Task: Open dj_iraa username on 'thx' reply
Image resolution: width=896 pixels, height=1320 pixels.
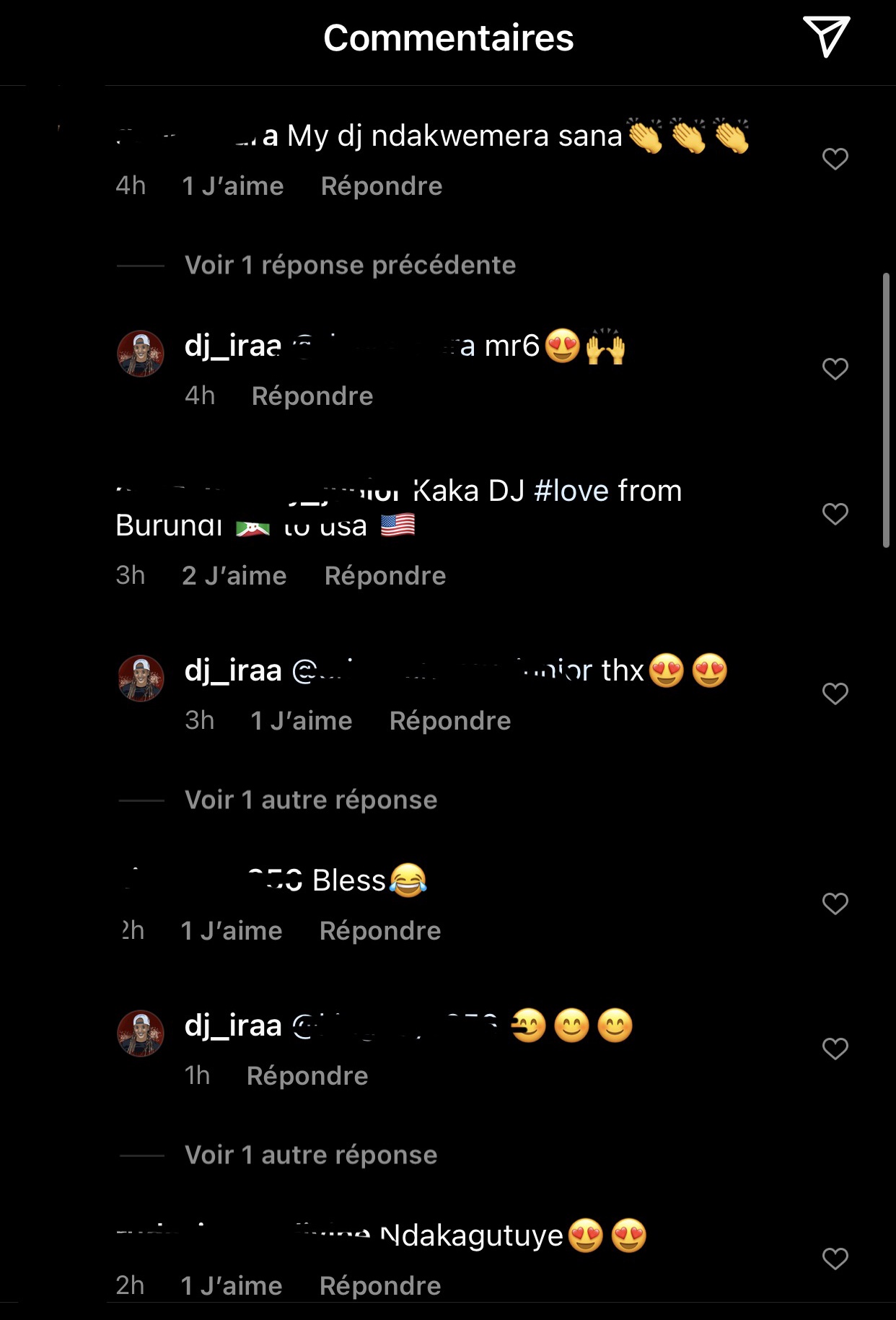Action: (x=233, y=671)
